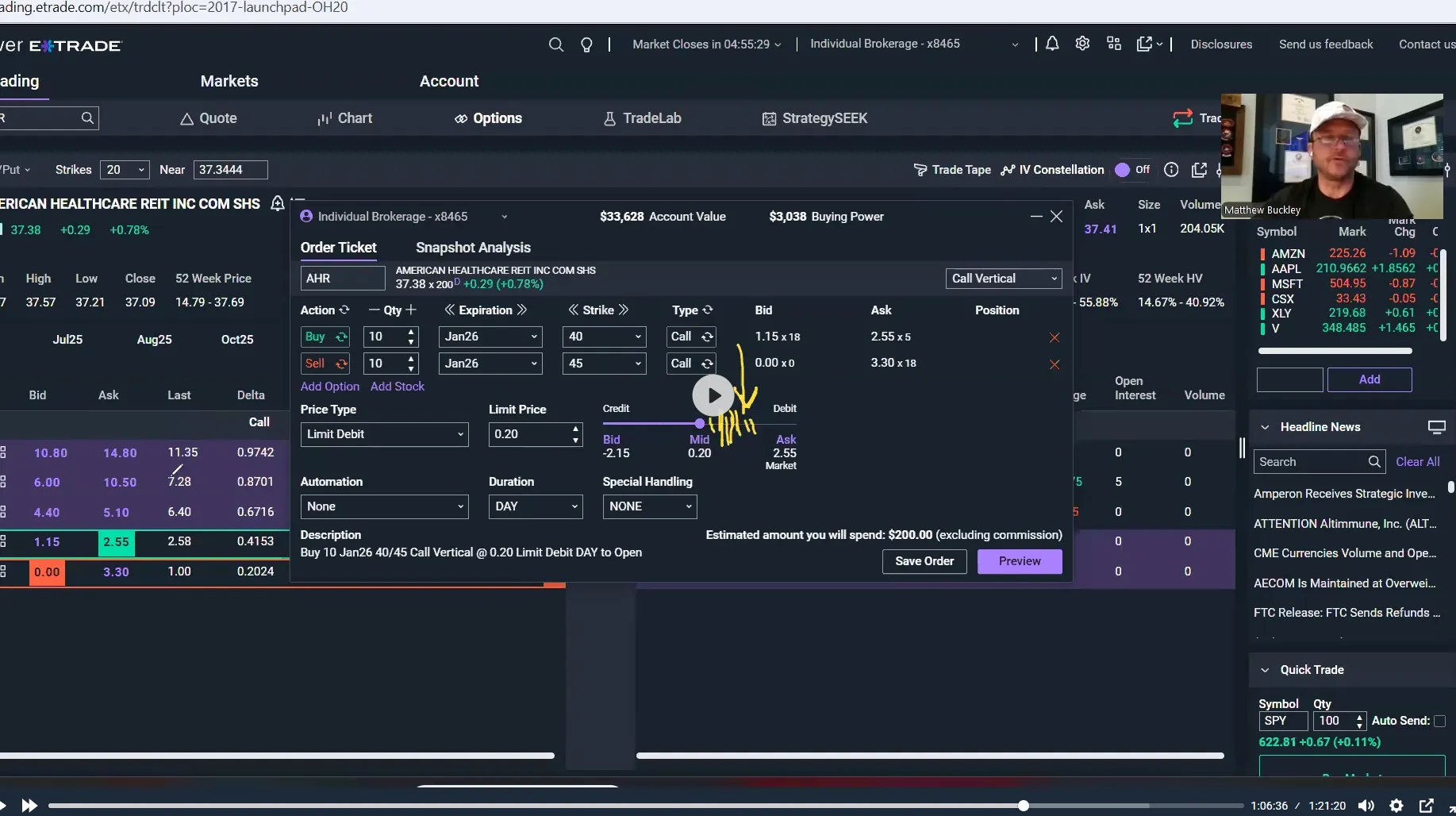1456x816 pixels.
Task: Enable the Auto Send checkbox
Action: (1439, 721)
